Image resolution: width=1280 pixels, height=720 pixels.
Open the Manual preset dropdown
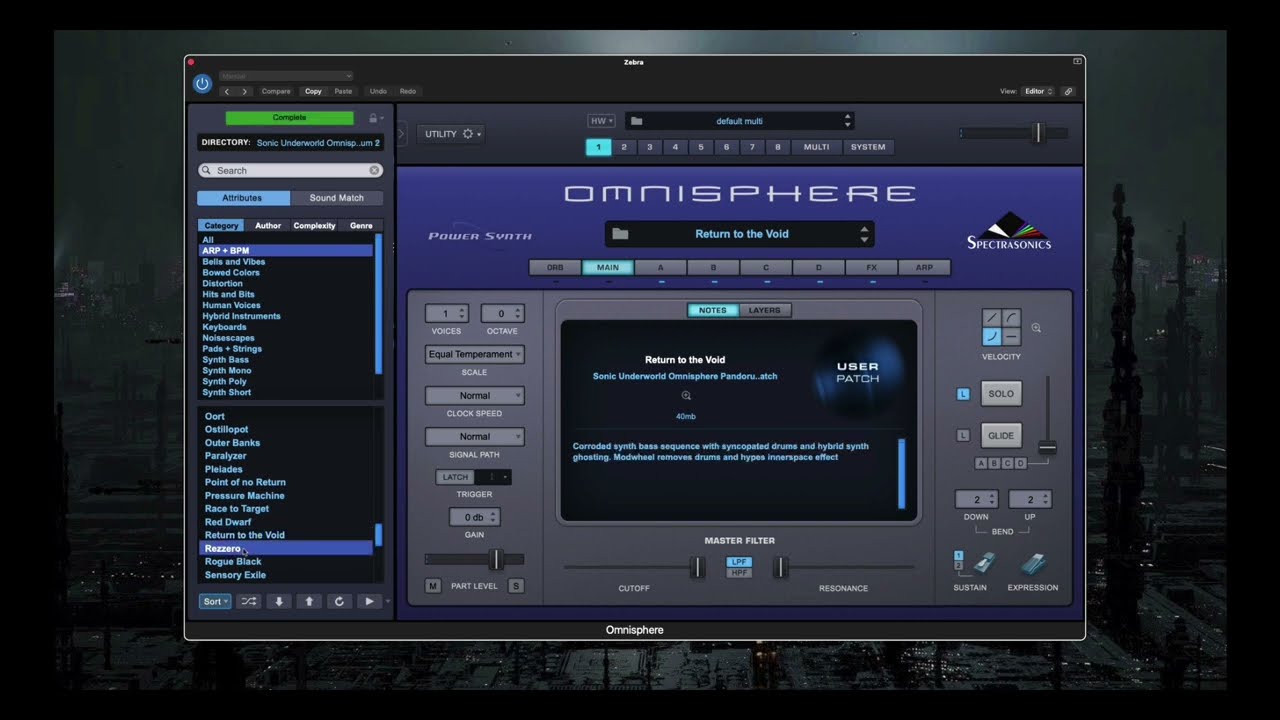(x=286, y=76)
